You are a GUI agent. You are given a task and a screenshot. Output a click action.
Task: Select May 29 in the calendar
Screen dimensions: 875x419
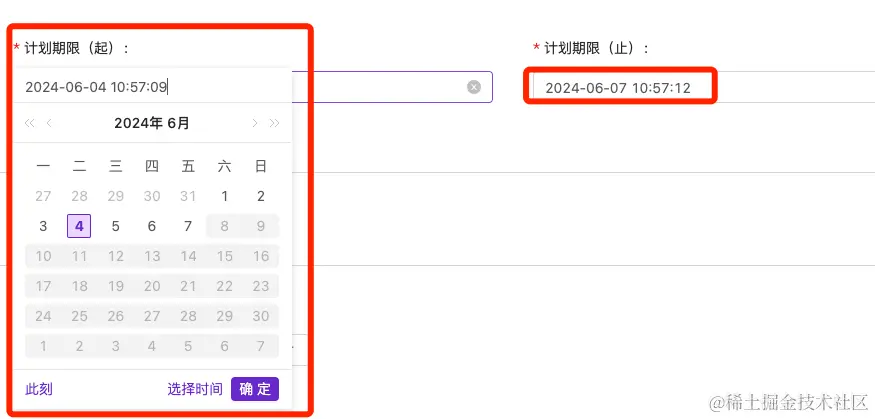pyautogui.click(x=116, y=196)
